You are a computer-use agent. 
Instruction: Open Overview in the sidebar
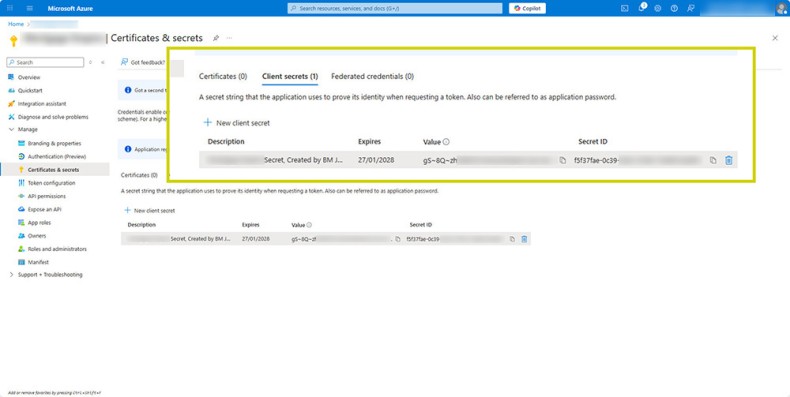click(29, 77)
